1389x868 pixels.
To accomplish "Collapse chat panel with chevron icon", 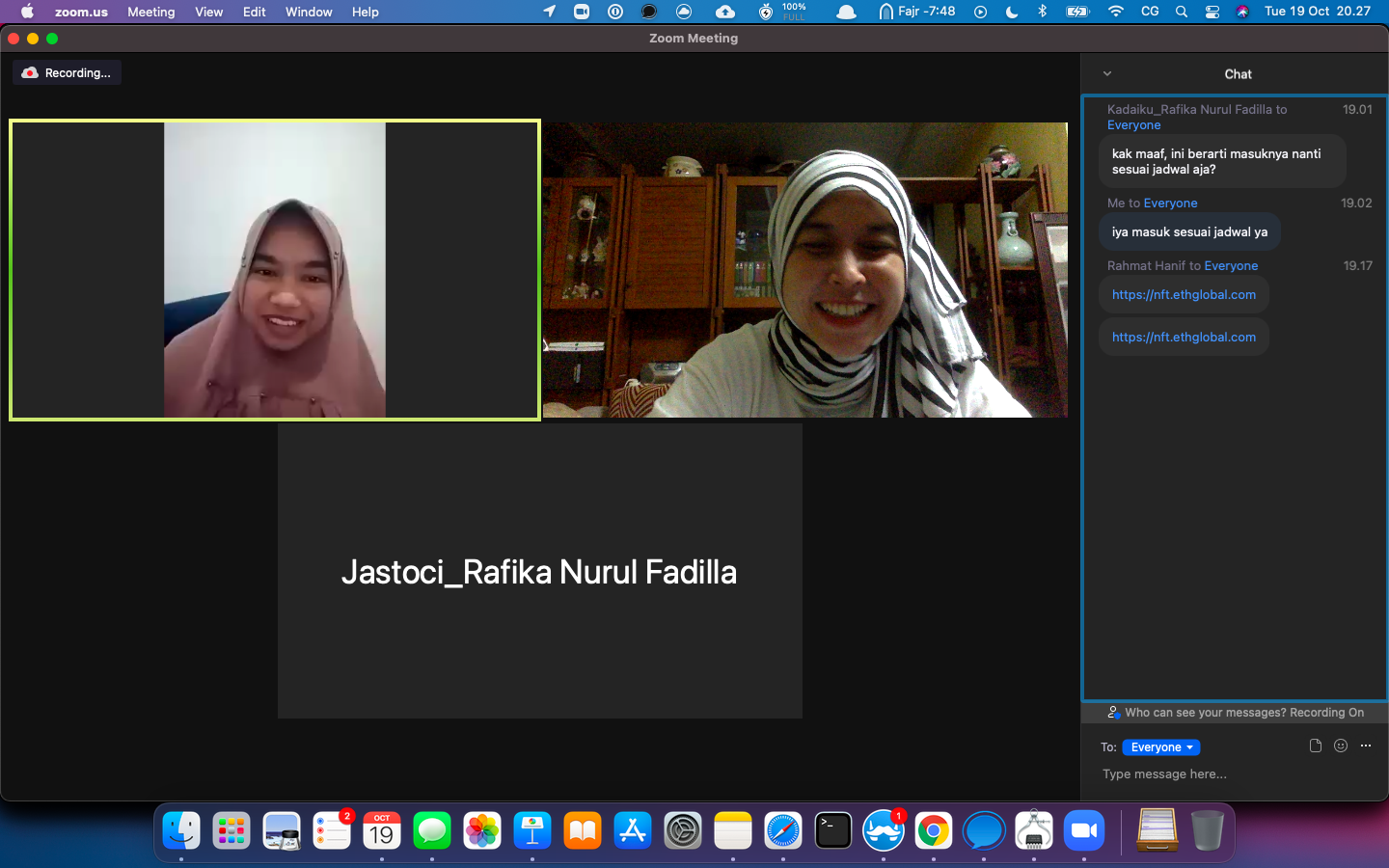I will click(x=1107, y=73).
